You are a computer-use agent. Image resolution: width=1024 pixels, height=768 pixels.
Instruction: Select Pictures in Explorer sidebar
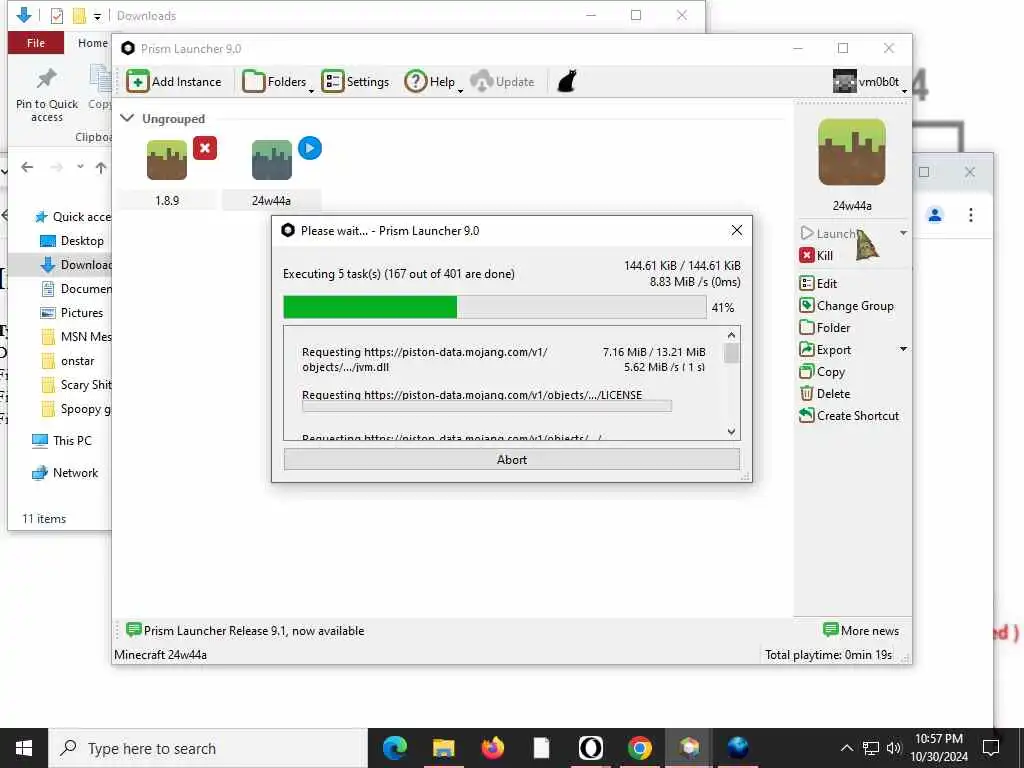click(72, 312)
